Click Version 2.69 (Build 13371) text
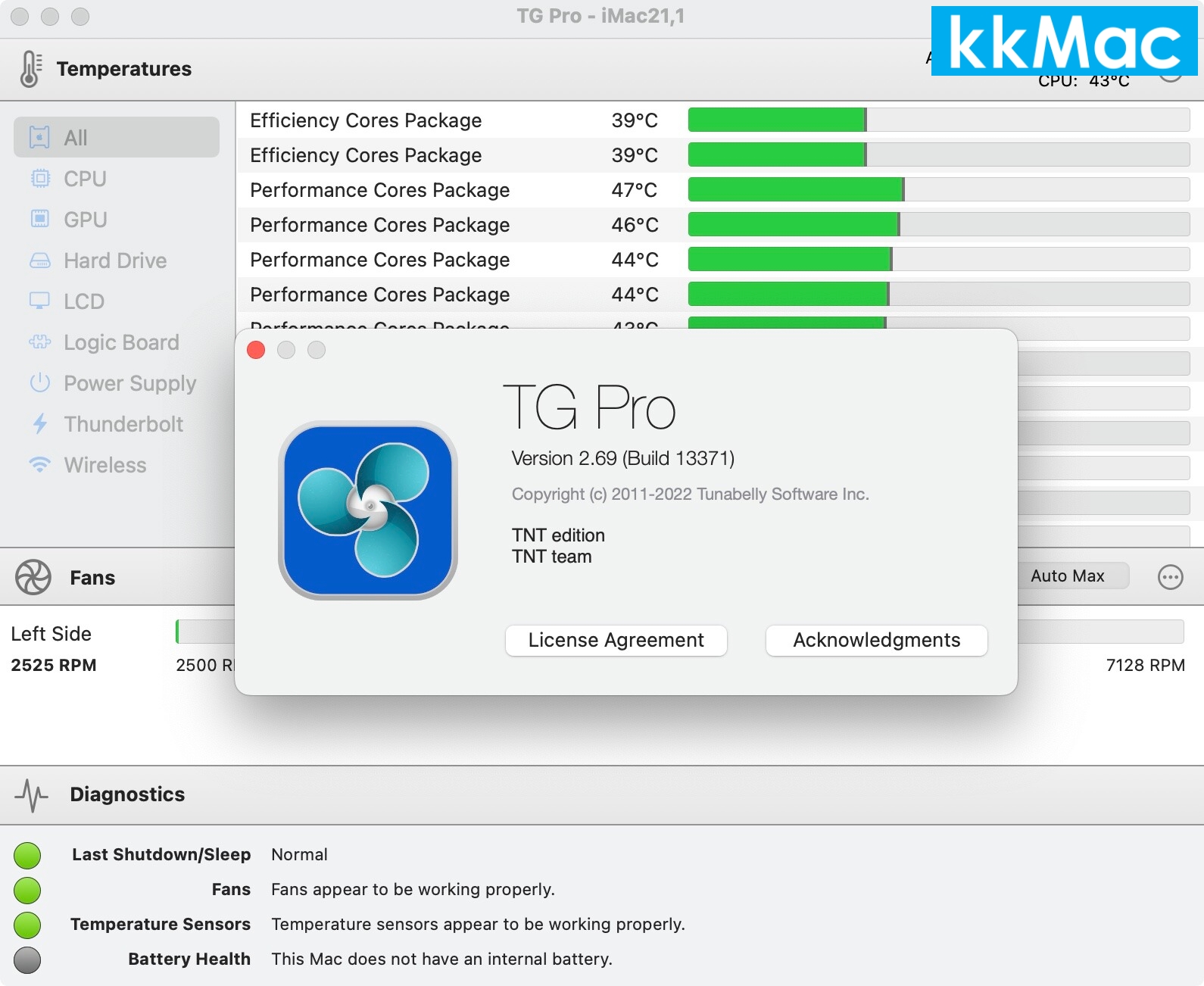Image resolution: width=1204 pixels, height=986 pixels. (x=623, y=458)
